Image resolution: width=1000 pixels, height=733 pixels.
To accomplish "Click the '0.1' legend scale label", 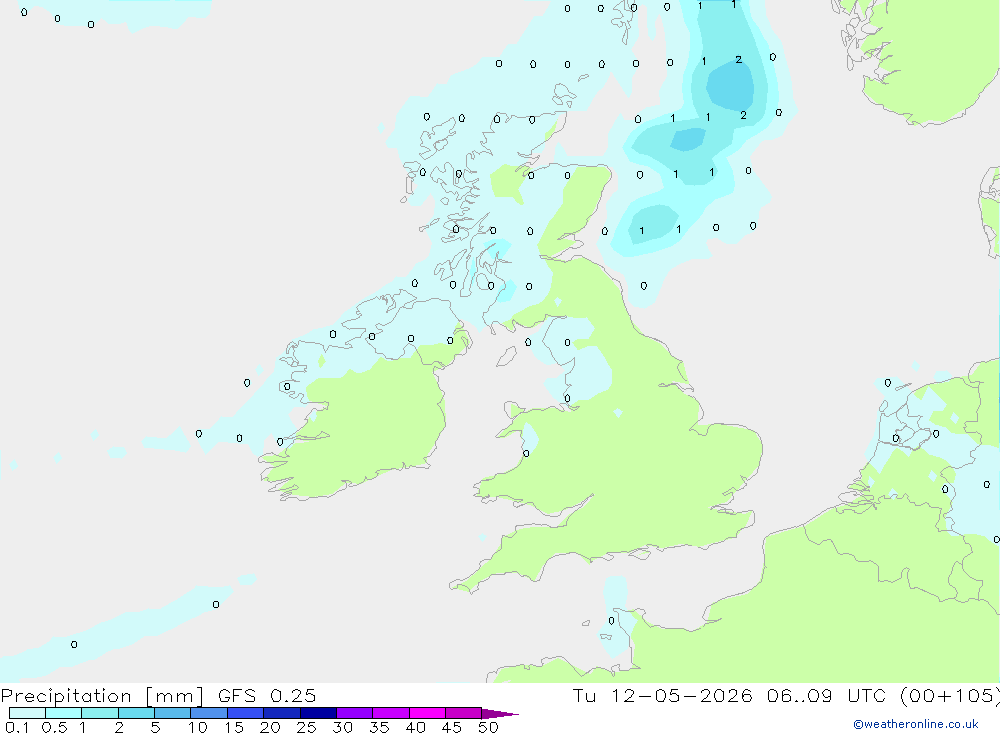I will click(17, 727).
